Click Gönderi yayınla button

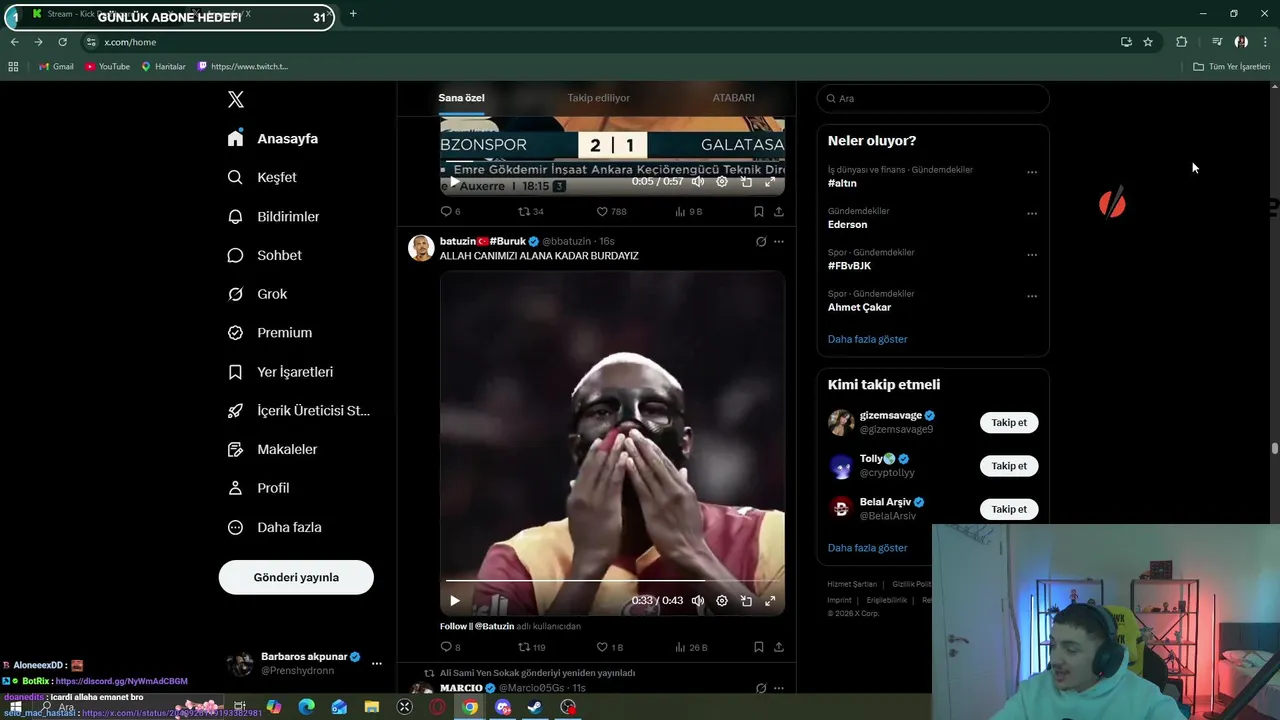pyautogui.click(x=296, y=577)
